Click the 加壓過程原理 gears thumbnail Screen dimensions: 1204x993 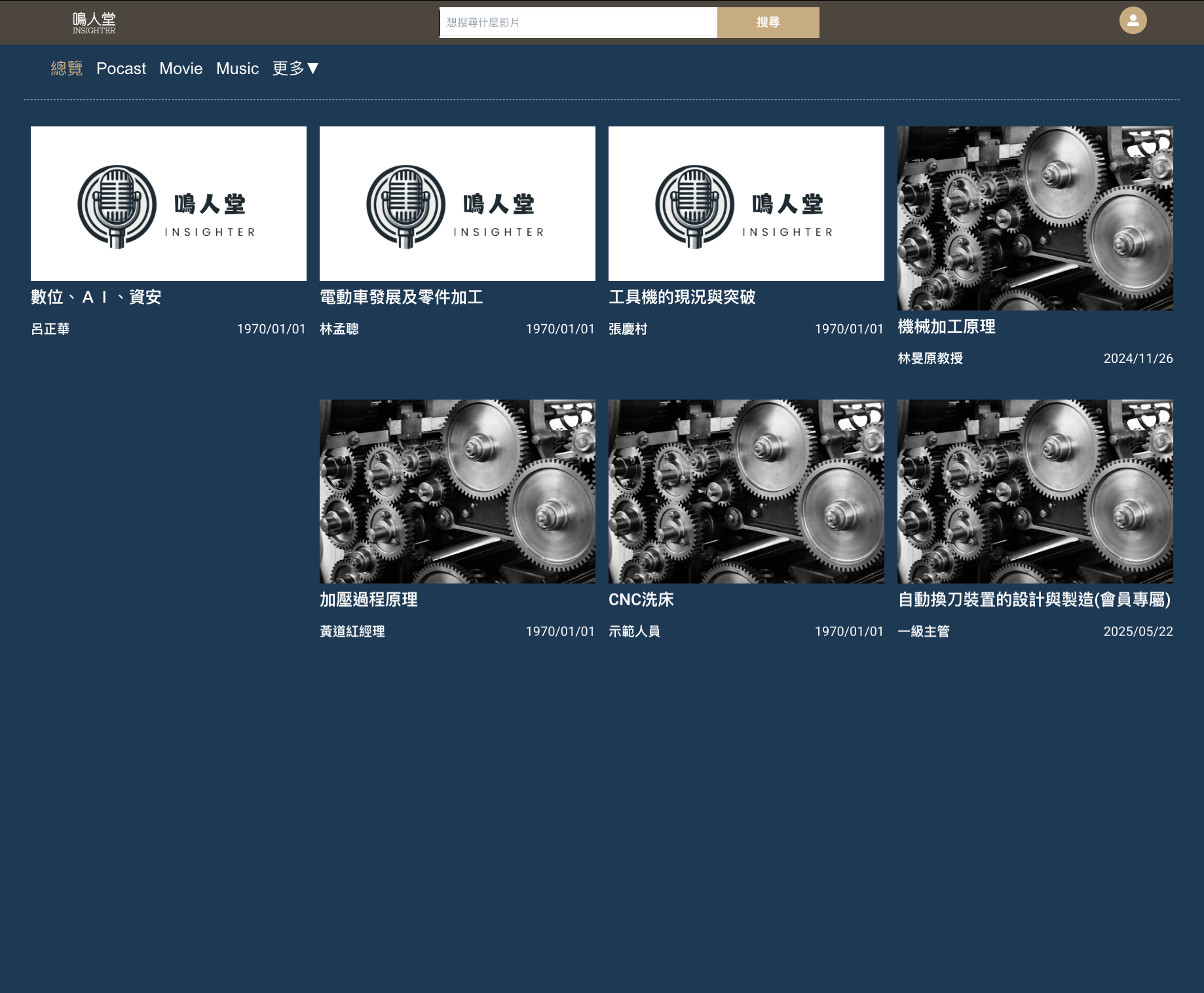point(457,491)
